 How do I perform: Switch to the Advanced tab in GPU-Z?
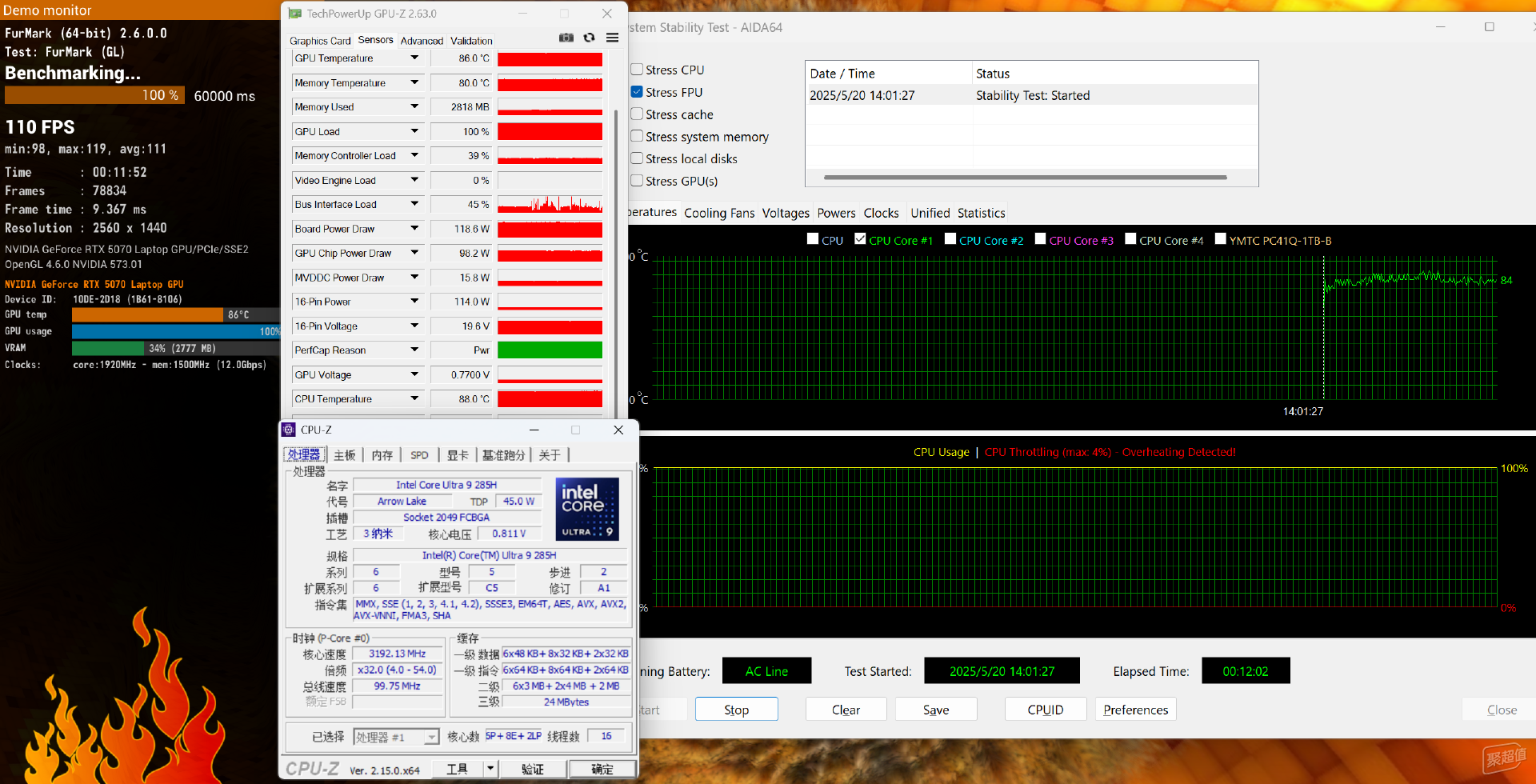pyautogui.click(x=422, y=41)
